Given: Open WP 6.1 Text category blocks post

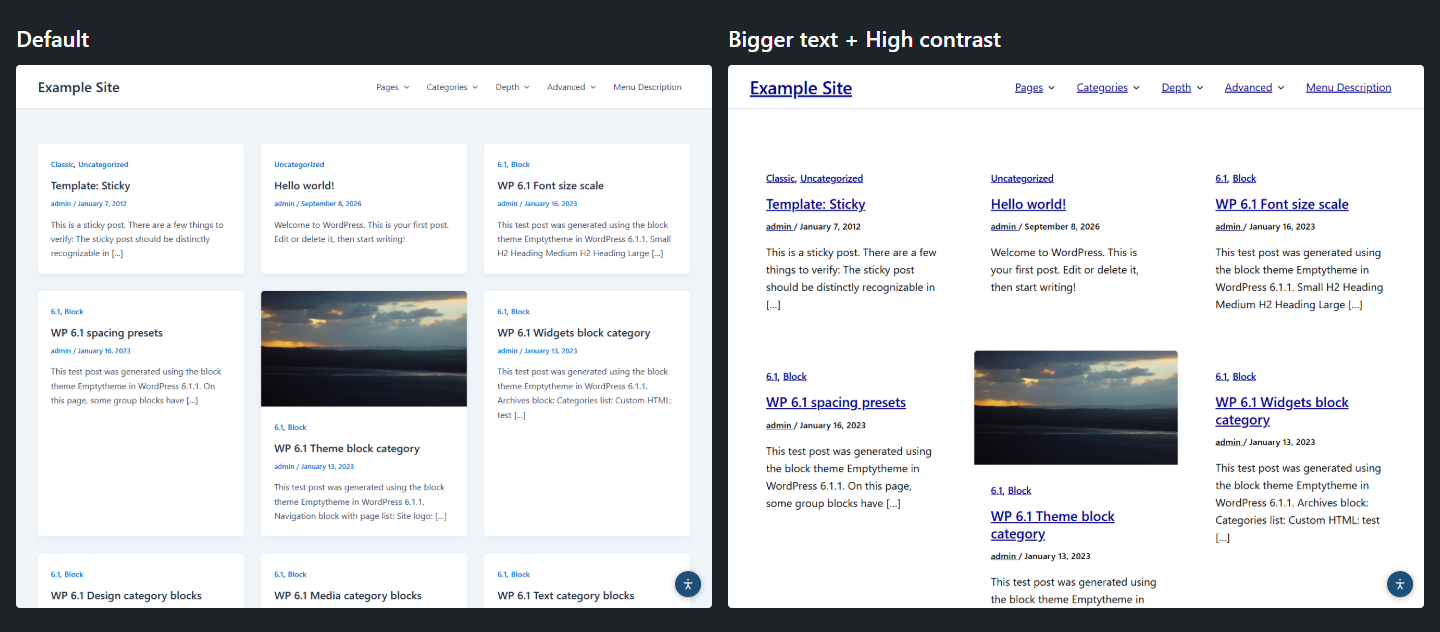Looking at the screenshot, I should [566, 595].
